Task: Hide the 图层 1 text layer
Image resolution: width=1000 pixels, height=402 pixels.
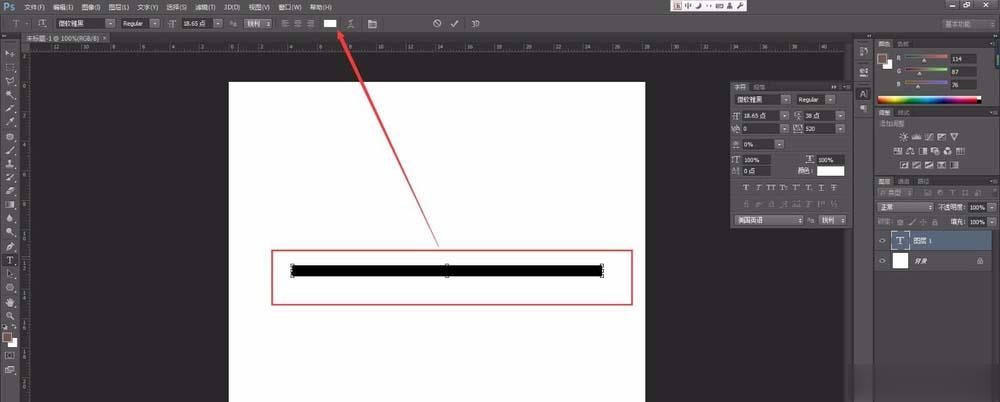Action: pyautogui.click(x=882, y=241)
